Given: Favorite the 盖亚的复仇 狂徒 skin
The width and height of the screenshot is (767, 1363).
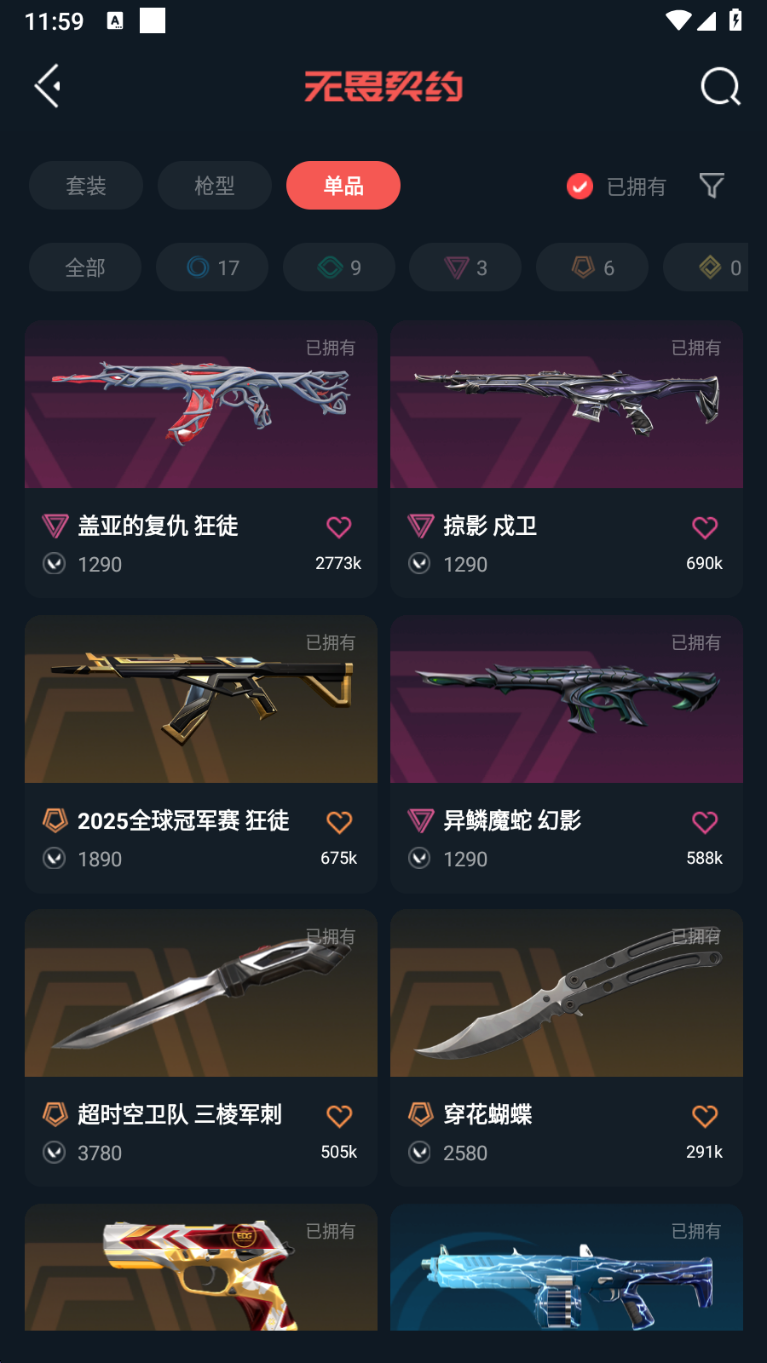Looking at the screenshot, I should 339,527.
